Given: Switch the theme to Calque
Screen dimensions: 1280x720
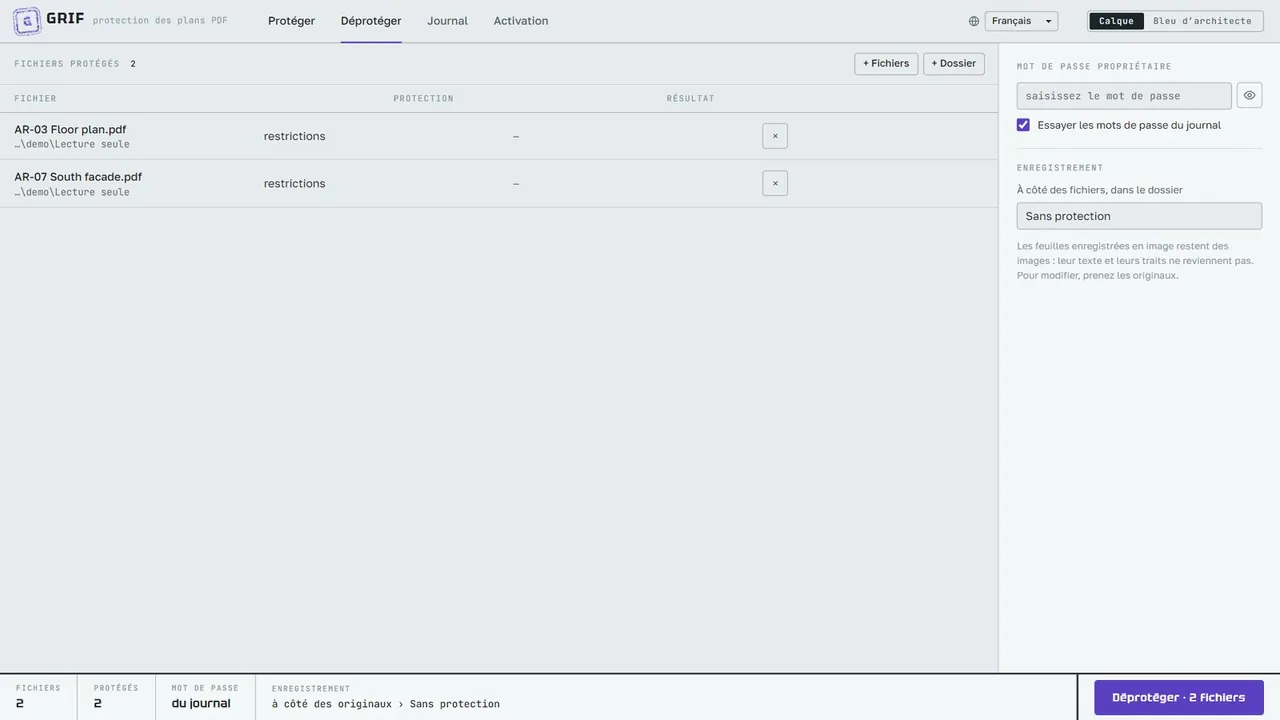Looking at the screenshot, I should click(1116, 21).
